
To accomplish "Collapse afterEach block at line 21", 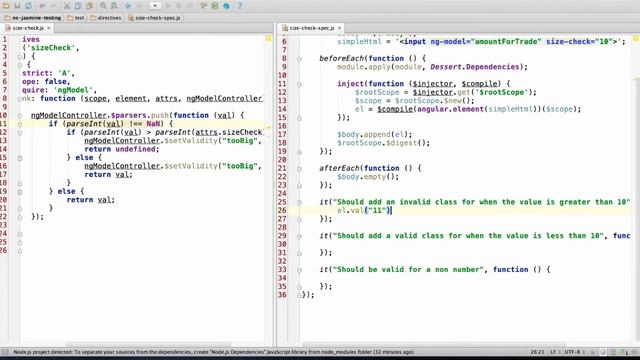I will coord(299,169).
